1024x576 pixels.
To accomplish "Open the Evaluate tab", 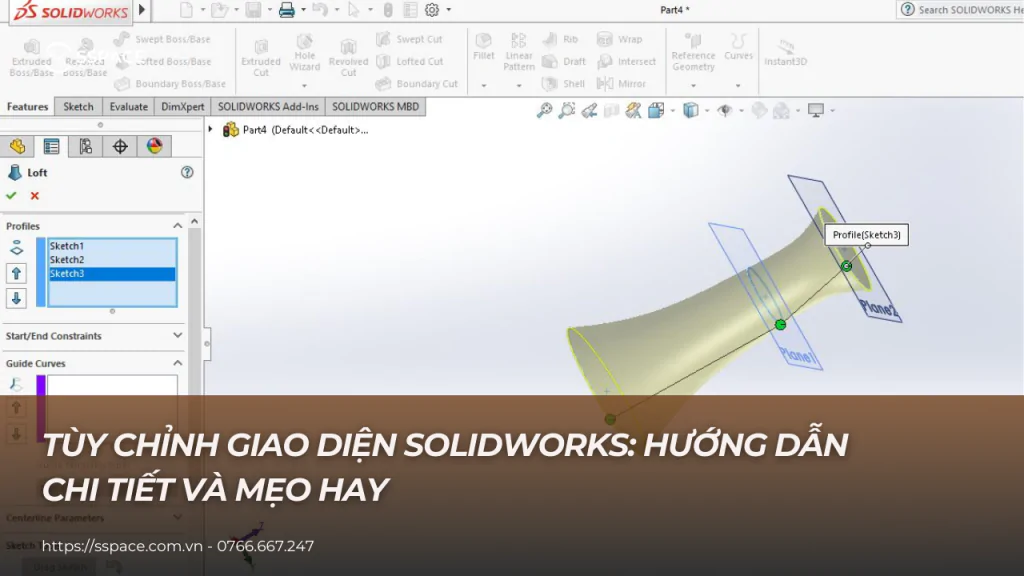I will click(129, 106).
